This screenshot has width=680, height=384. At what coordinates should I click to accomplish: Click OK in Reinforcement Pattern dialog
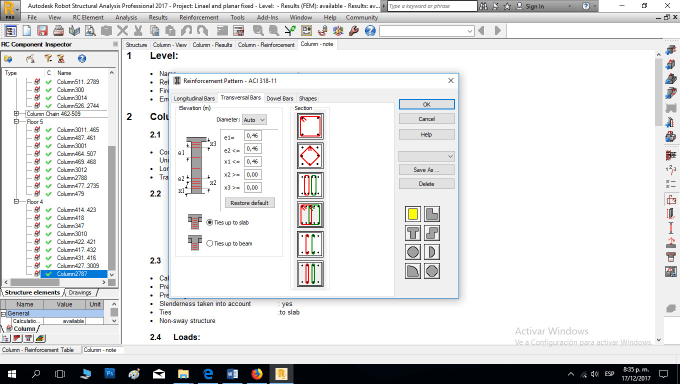click(427, 105)
